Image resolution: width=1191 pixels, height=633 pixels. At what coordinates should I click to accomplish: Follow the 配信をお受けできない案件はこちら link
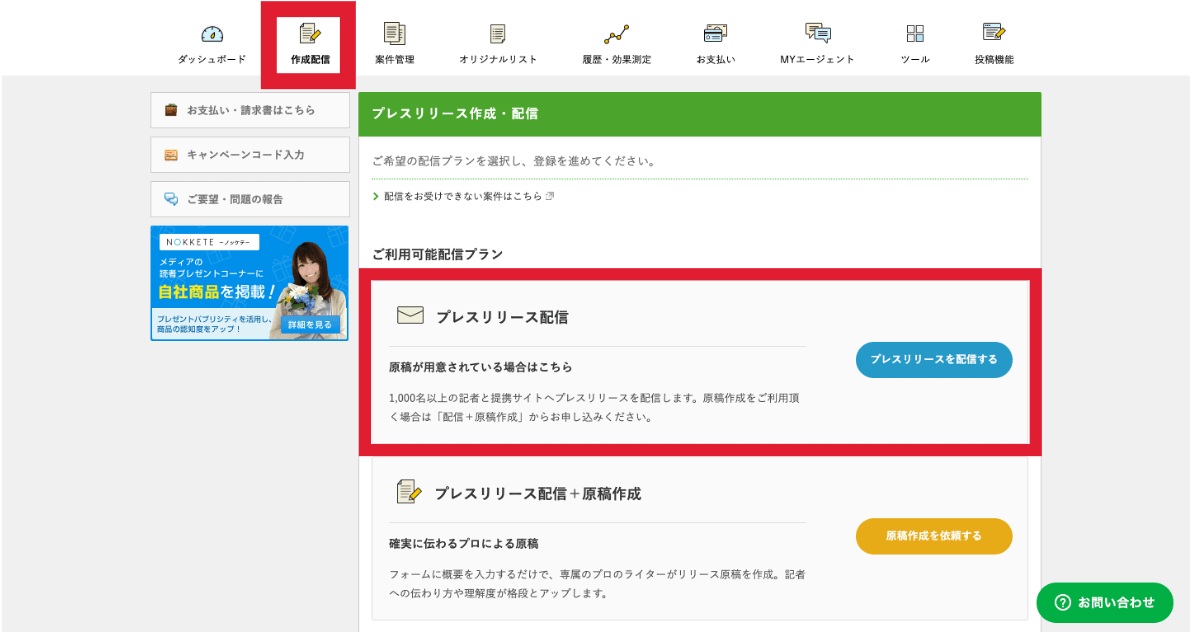click(463, 196)
